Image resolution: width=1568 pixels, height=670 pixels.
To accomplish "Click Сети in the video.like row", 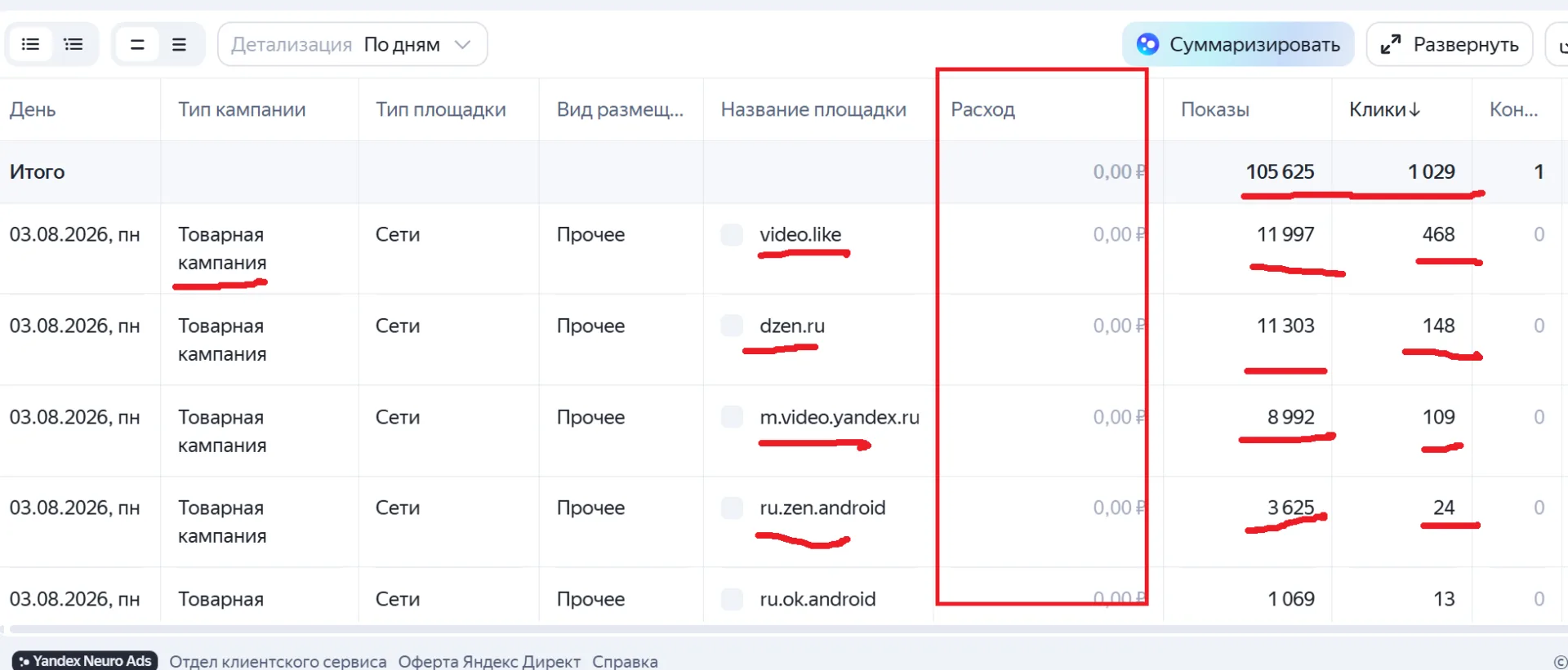I will [x=398, y=234].
